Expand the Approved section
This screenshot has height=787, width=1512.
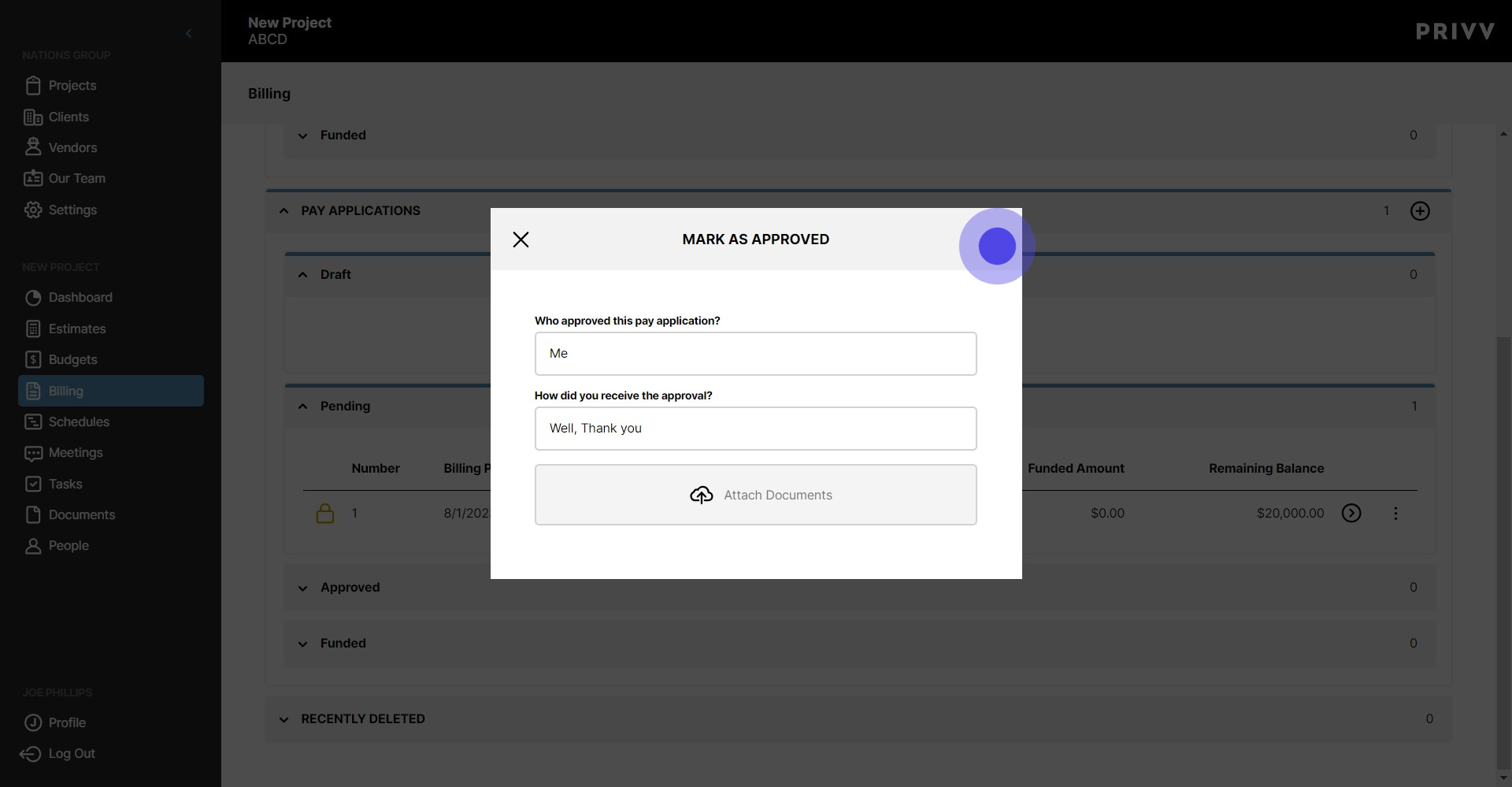pyautogui.click(x=303, y=588)
